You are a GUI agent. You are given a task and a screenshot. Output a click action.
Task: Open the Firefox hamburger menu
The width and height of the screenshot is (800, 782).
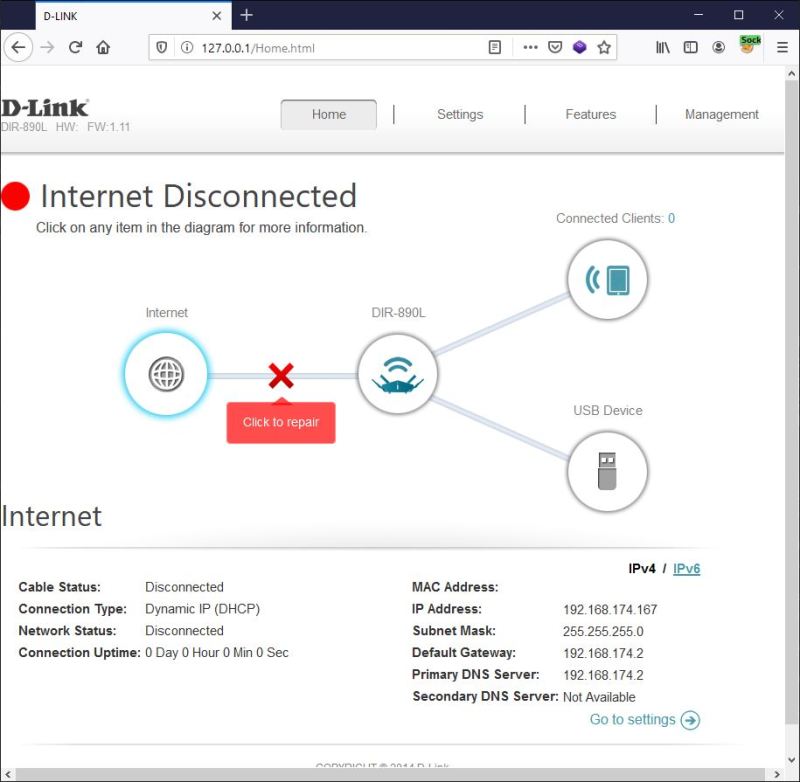782,47
